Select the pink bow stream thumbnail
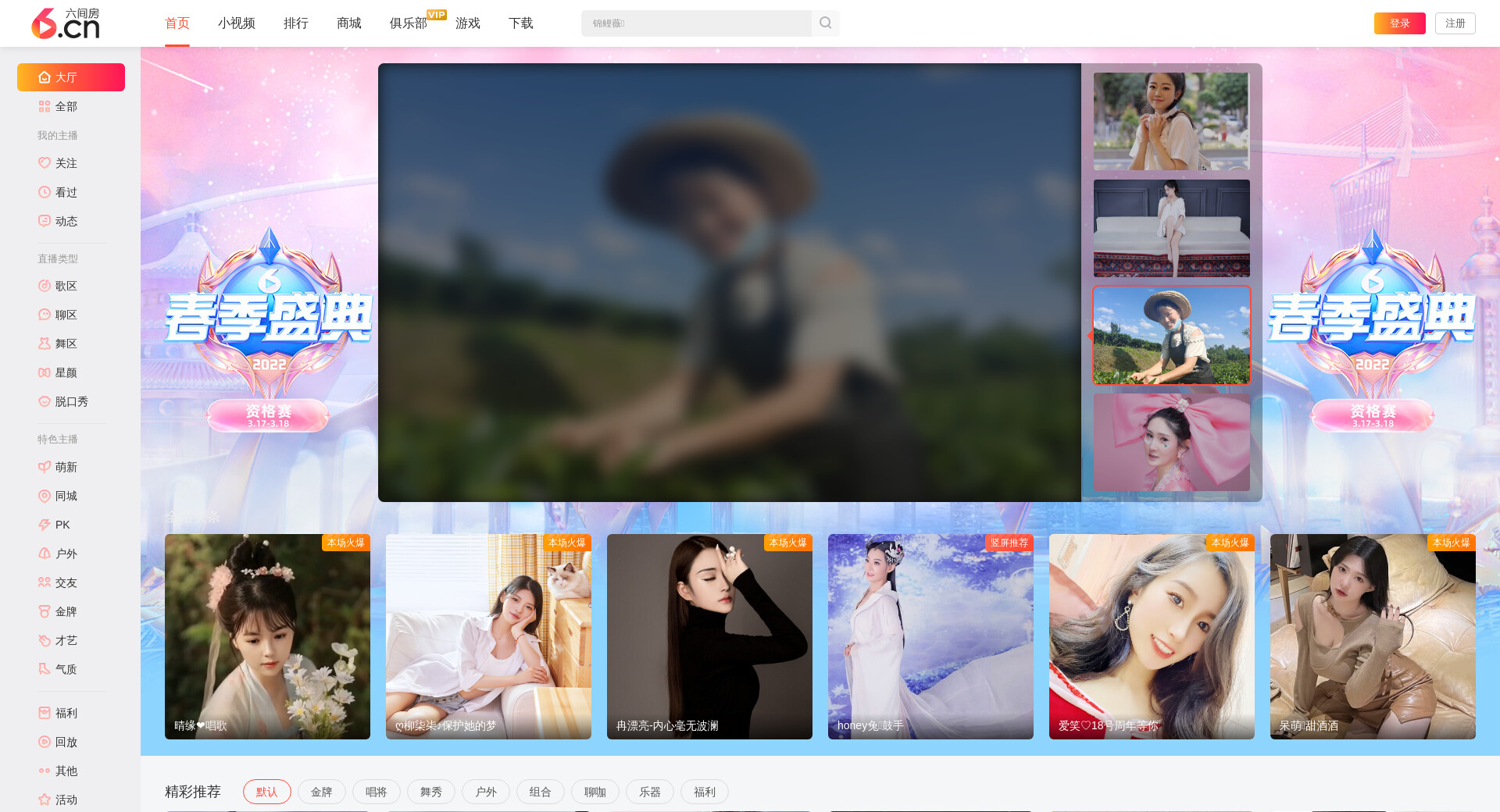 pos(1171,442)
